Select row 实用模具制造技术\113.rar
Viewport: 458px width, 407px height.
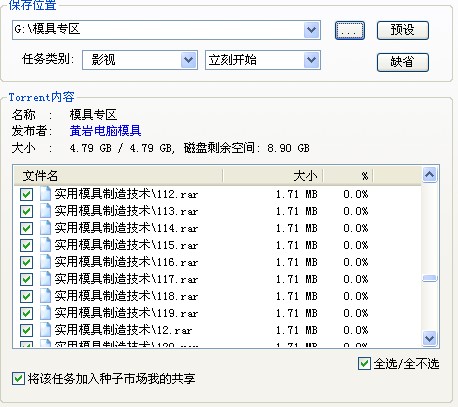218,211
